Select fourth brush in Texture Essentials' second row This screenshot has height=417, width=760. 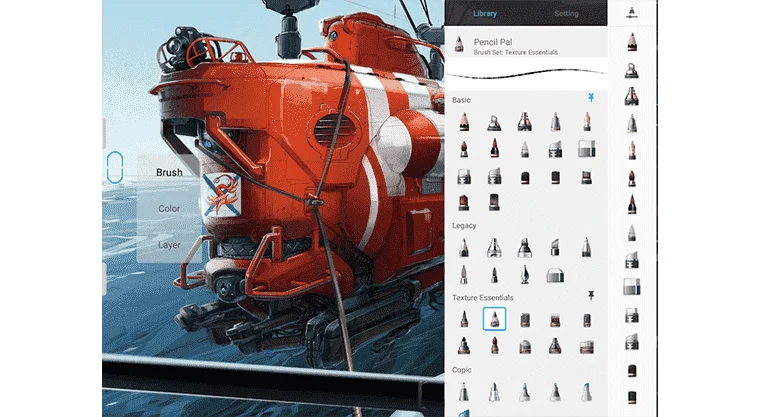pos(555,346)
